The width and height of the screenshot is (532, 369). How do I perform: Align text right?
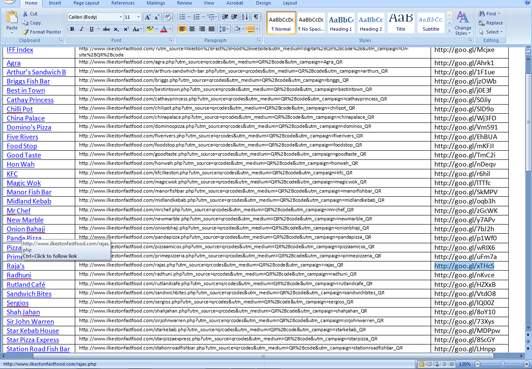[202, 29]
